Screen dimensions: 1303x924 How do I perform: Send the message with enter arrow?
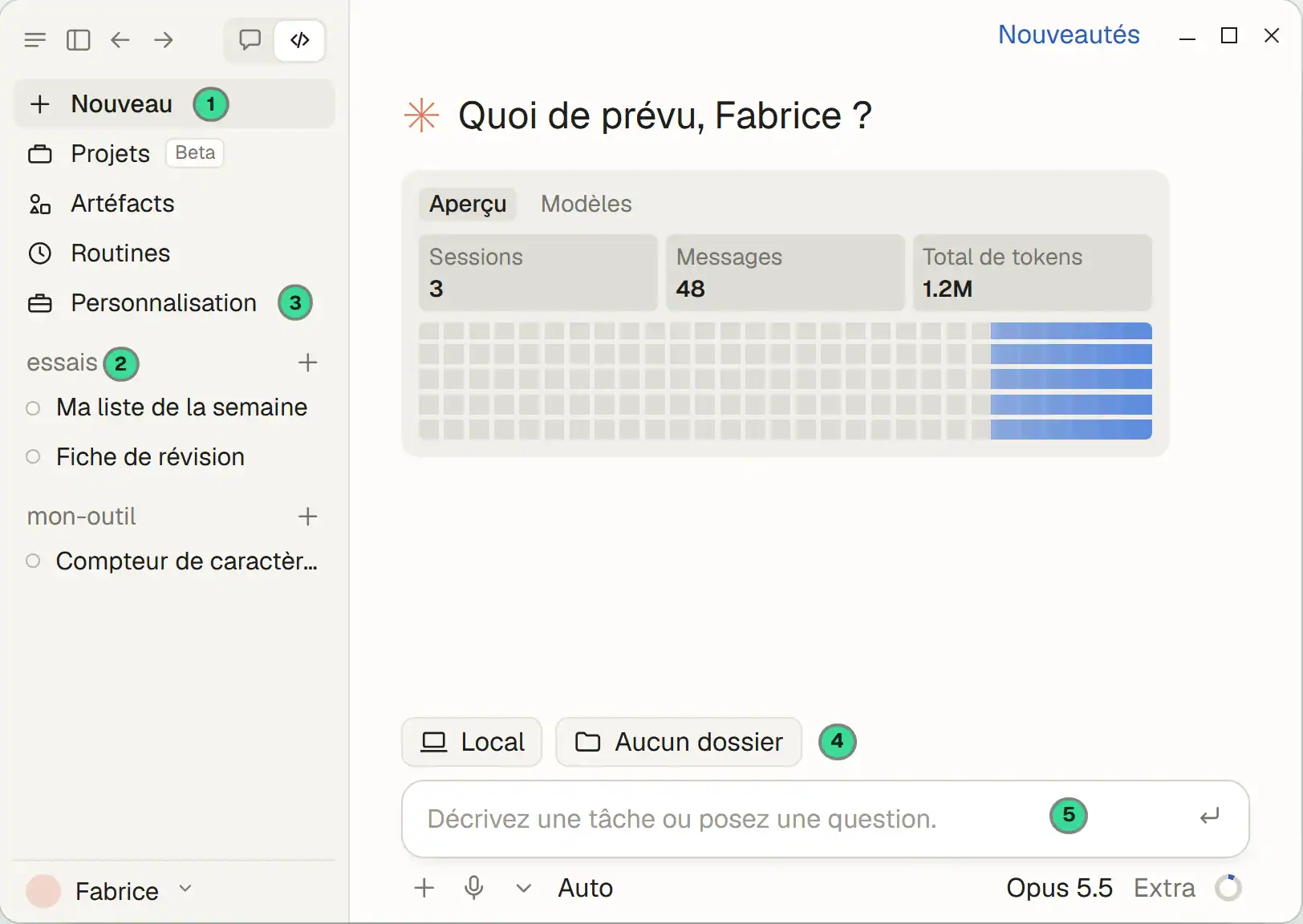1210,817
